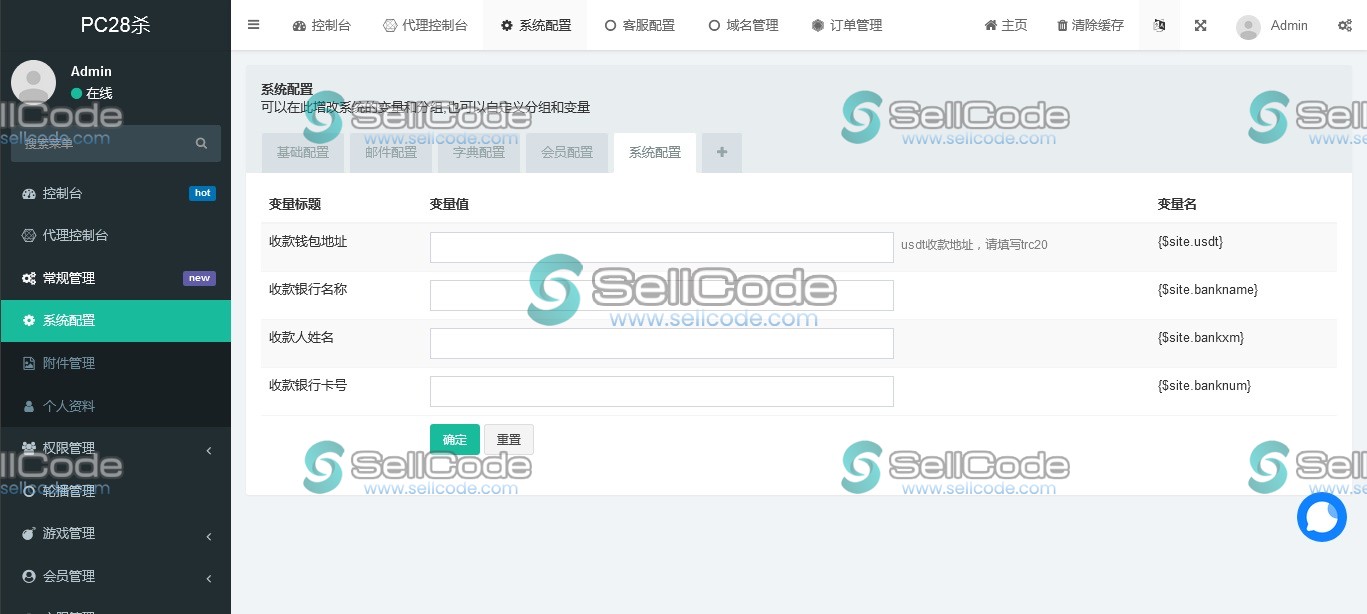Click the gear icon on the 系统配置 top tab

click(507, 26)
